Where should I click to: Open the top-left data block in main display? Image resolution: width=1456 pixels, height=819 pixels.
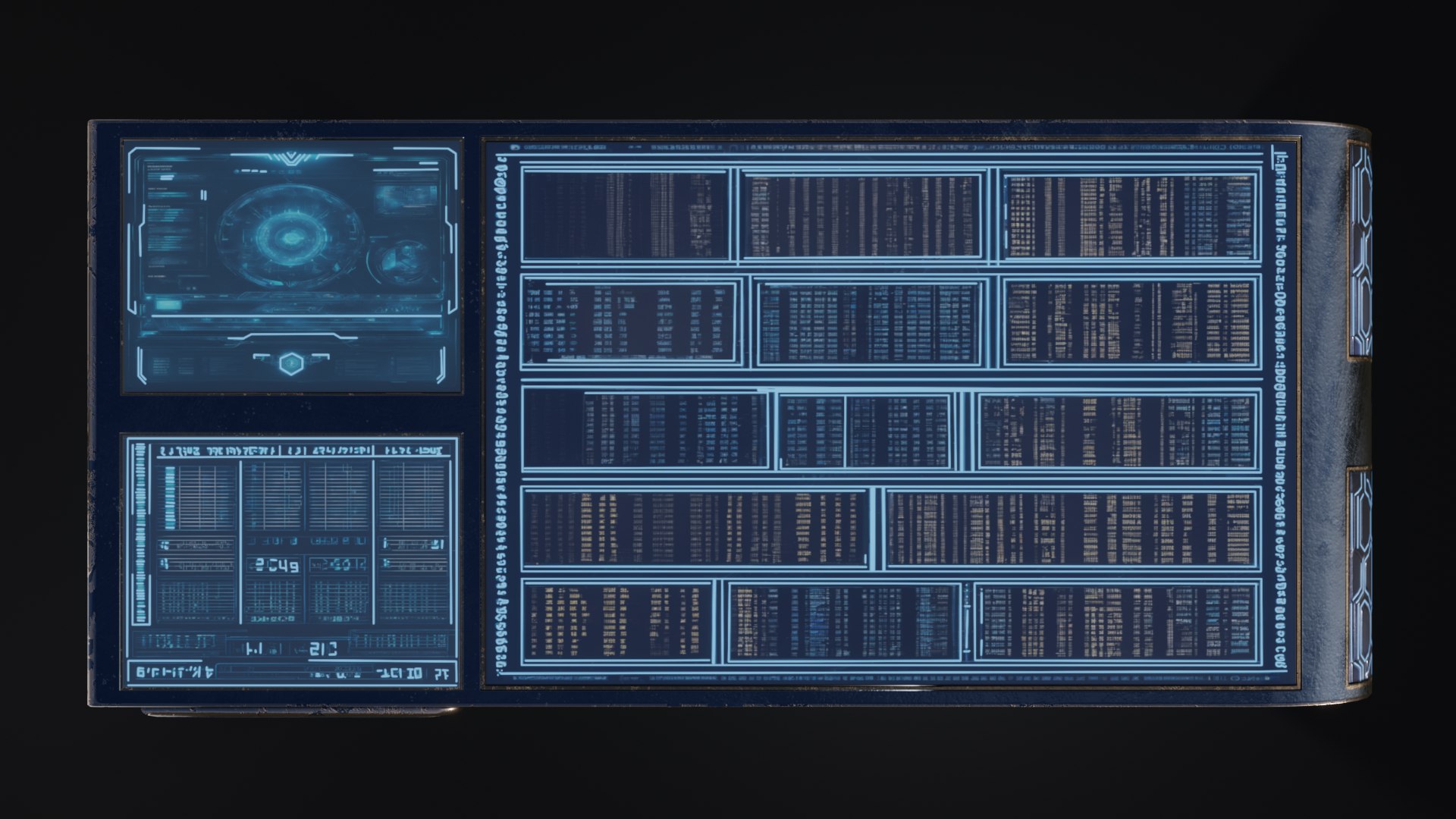click(x=625, y=215)
